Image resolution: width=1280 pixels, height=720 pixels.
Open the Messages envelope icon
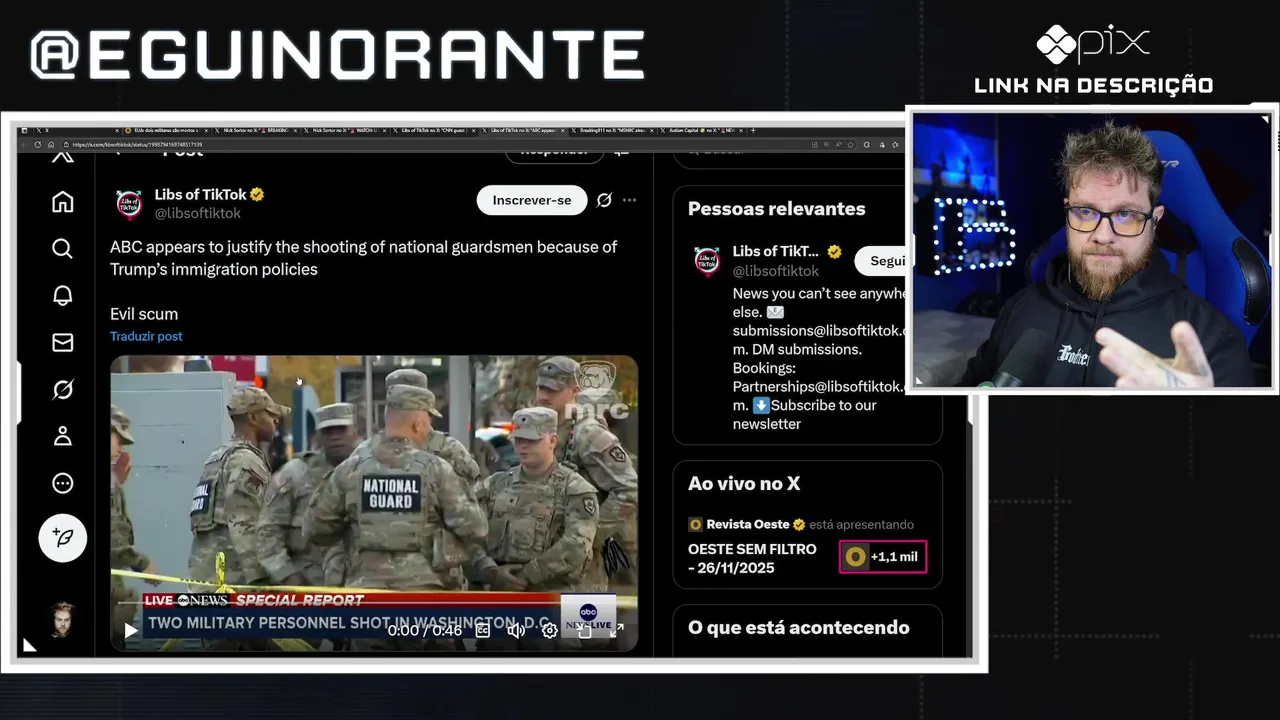(62, 342)
